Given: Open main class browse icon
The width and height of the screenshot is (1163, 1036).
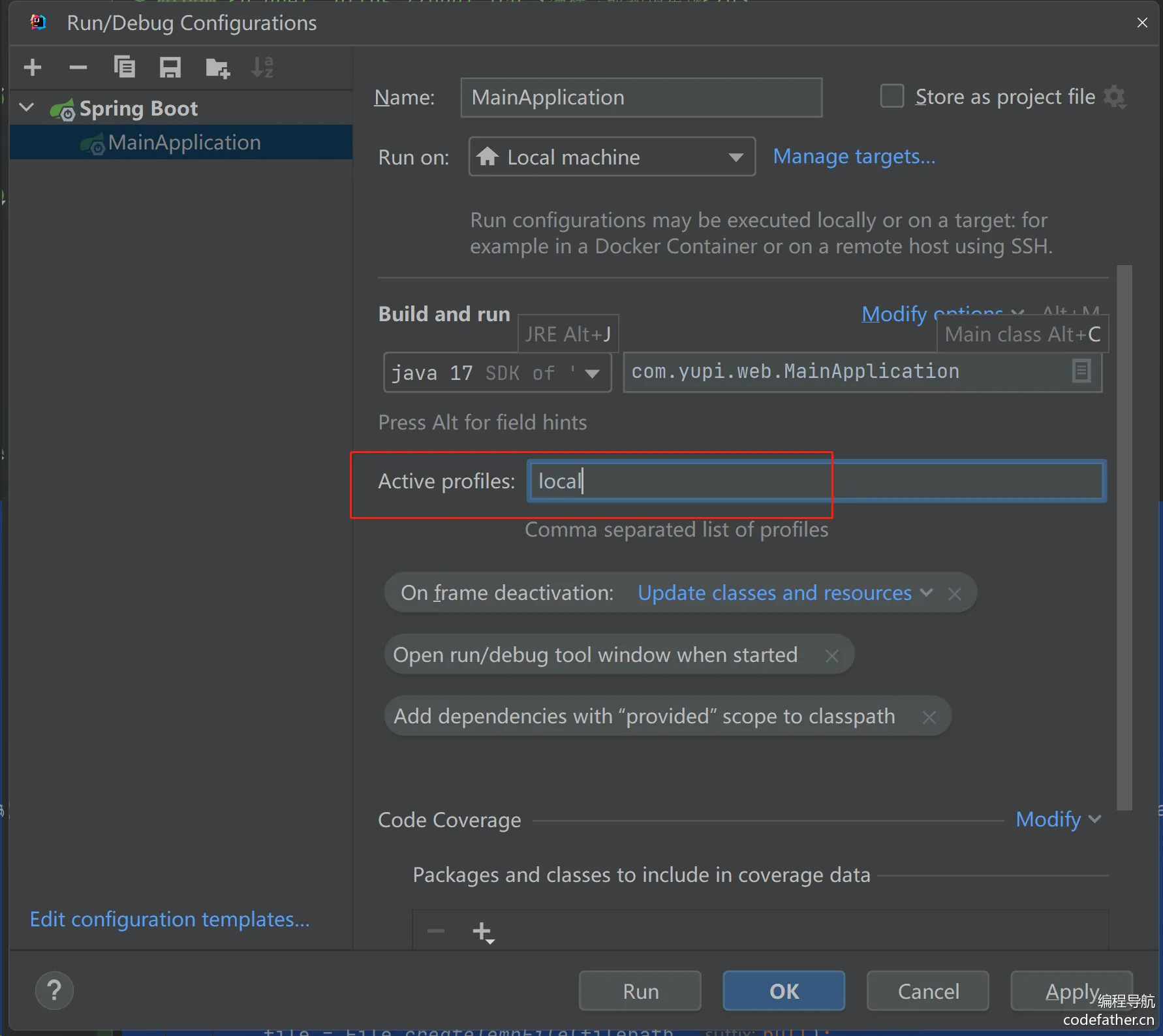Looking at the screenshot, I should tap(1081, 371).
